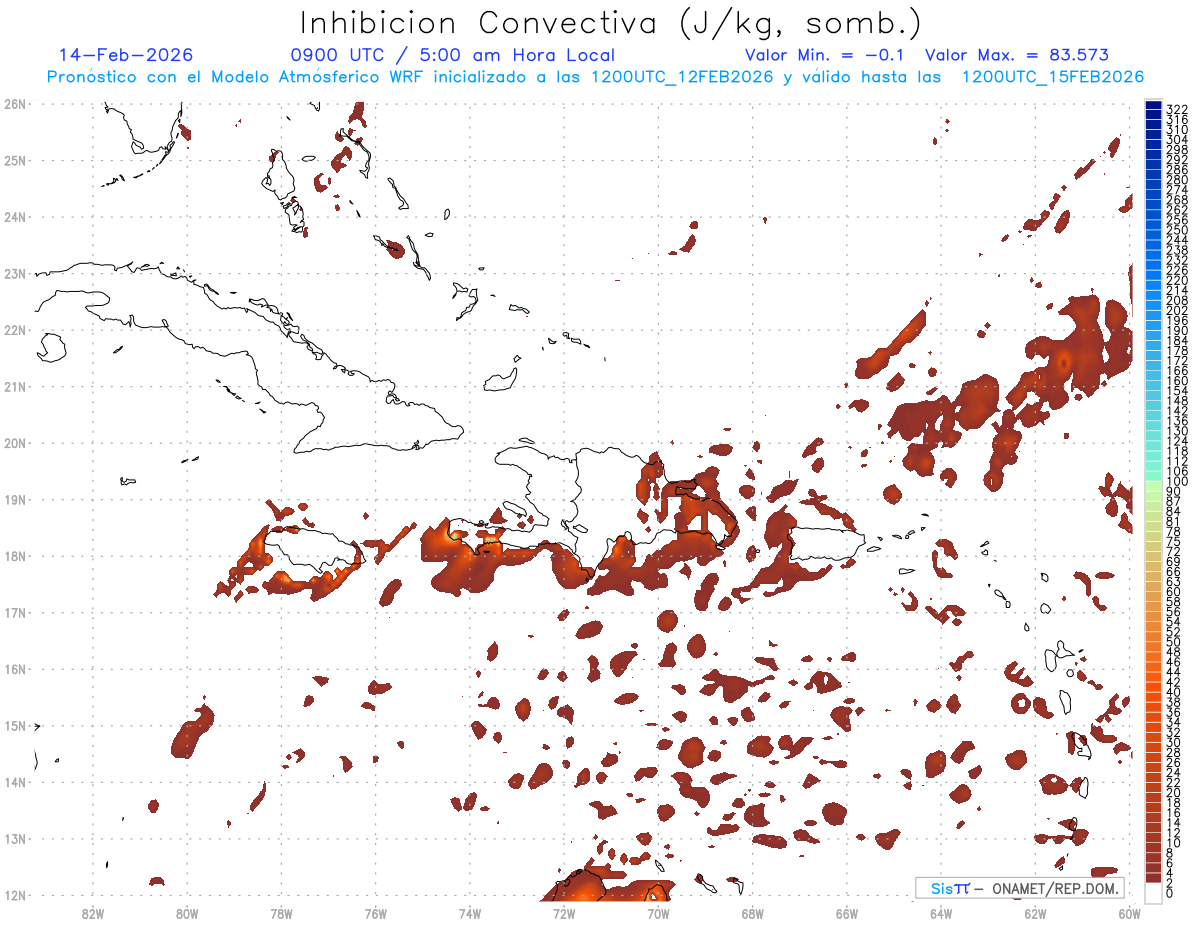Click the 60W longitude label
1200x927 pixels.
1130,912
